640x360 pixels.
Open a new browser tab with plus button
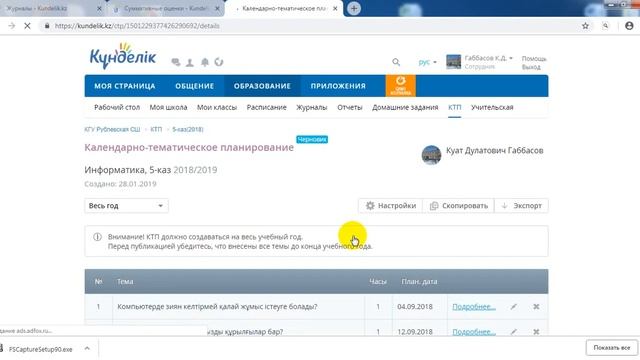(x=354, y=8)
